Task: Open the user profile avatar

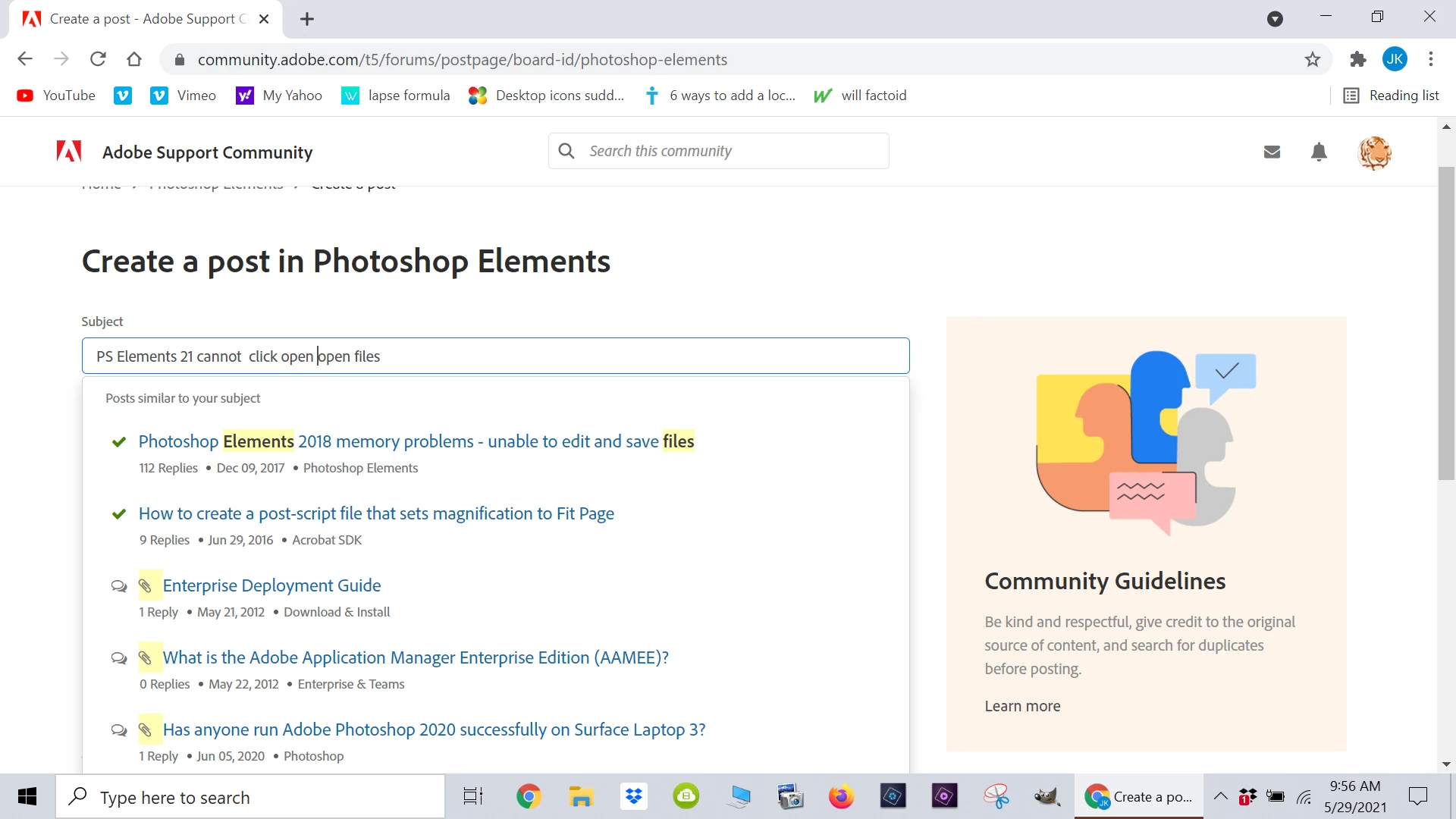Action: tap(1373, 152)
